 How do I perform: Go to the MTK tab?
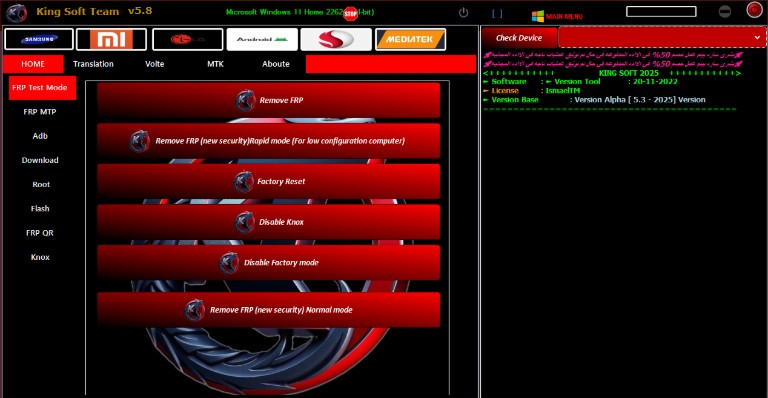coord(215,64)
